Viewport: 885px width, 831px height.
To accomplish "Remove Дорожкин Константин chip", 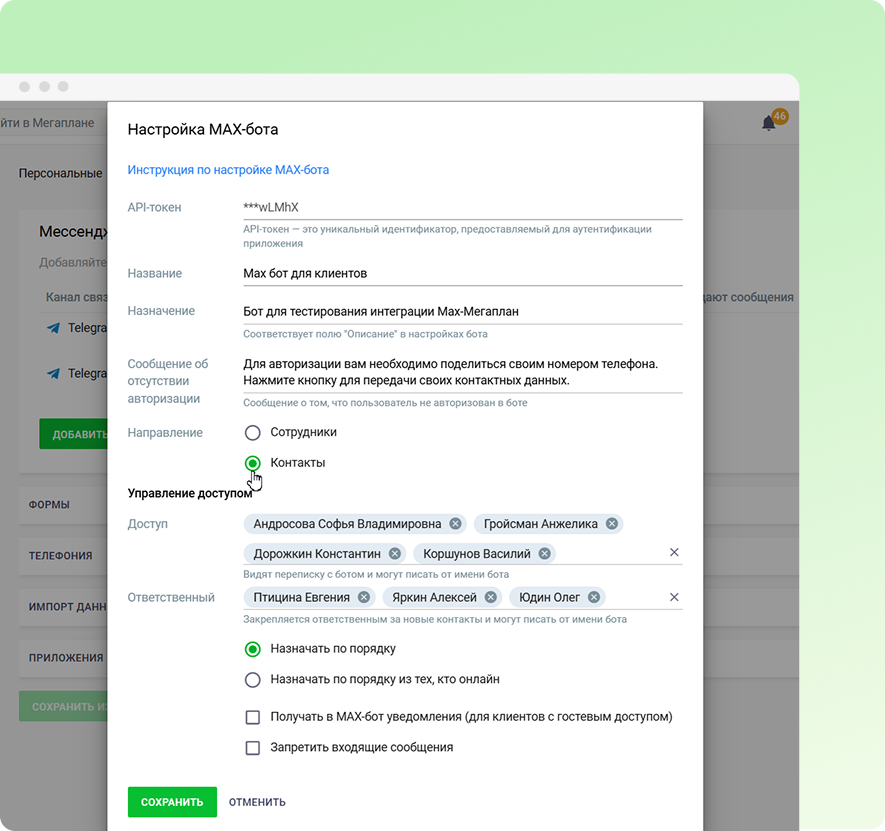I will (x=395, y=554).
